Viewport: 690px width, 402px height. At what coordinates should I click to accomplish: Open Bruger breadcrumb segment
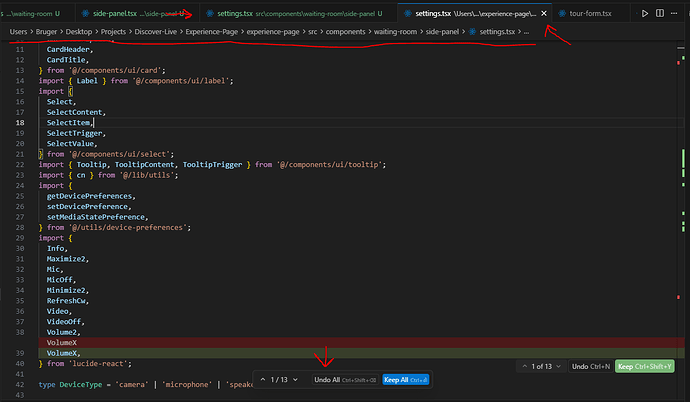tap(46, 32)
